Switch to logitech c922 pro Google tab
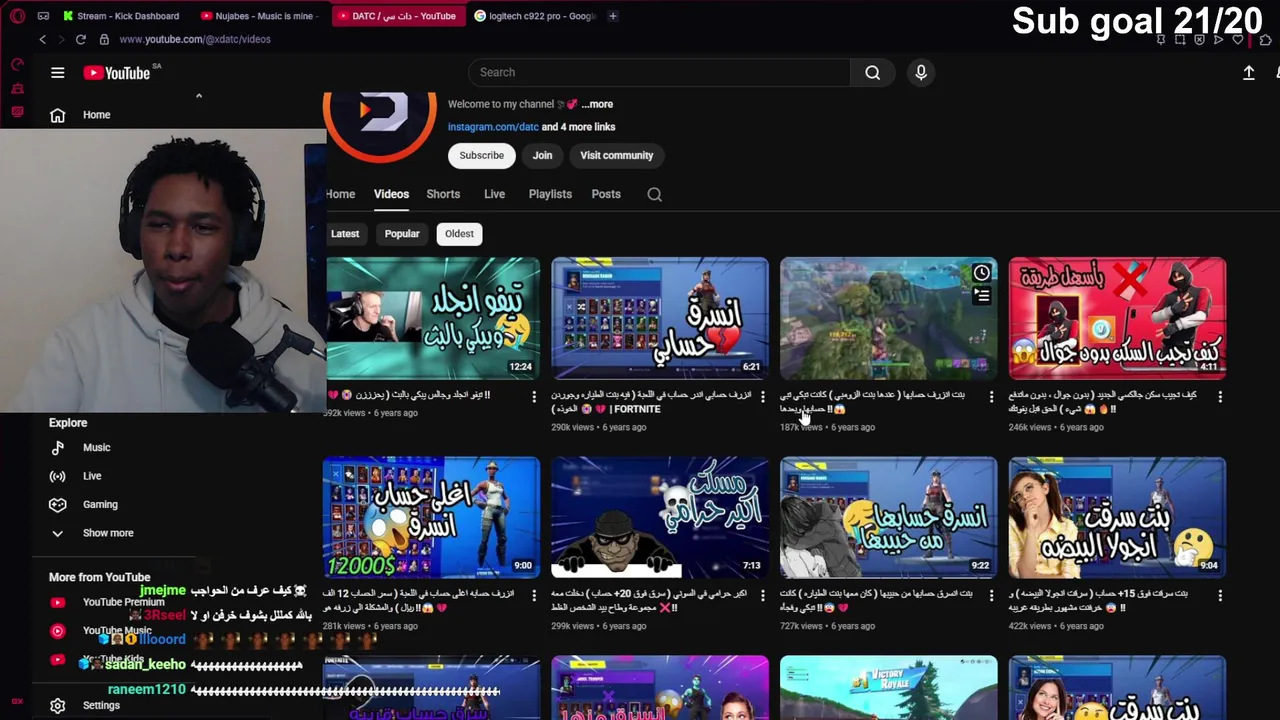Screen dimensions: 1280x720 [534, 16]
